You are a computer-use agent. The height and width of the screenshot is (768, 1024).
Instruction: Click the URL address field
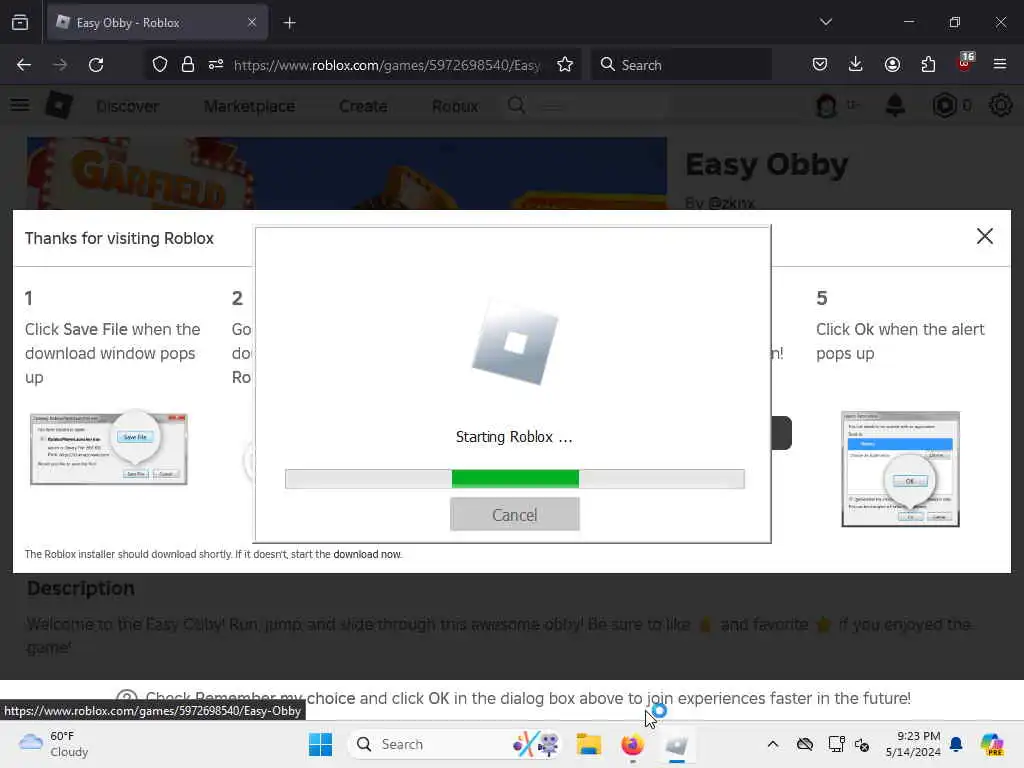[x=387, y=65]
